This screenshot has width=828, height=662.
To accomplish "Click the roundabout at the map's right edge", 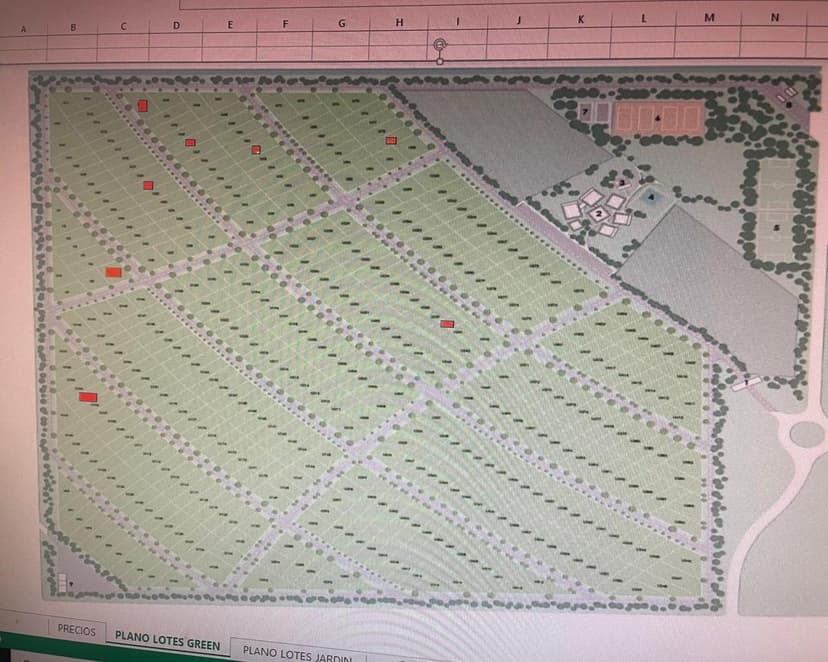I will coord(807,435).
